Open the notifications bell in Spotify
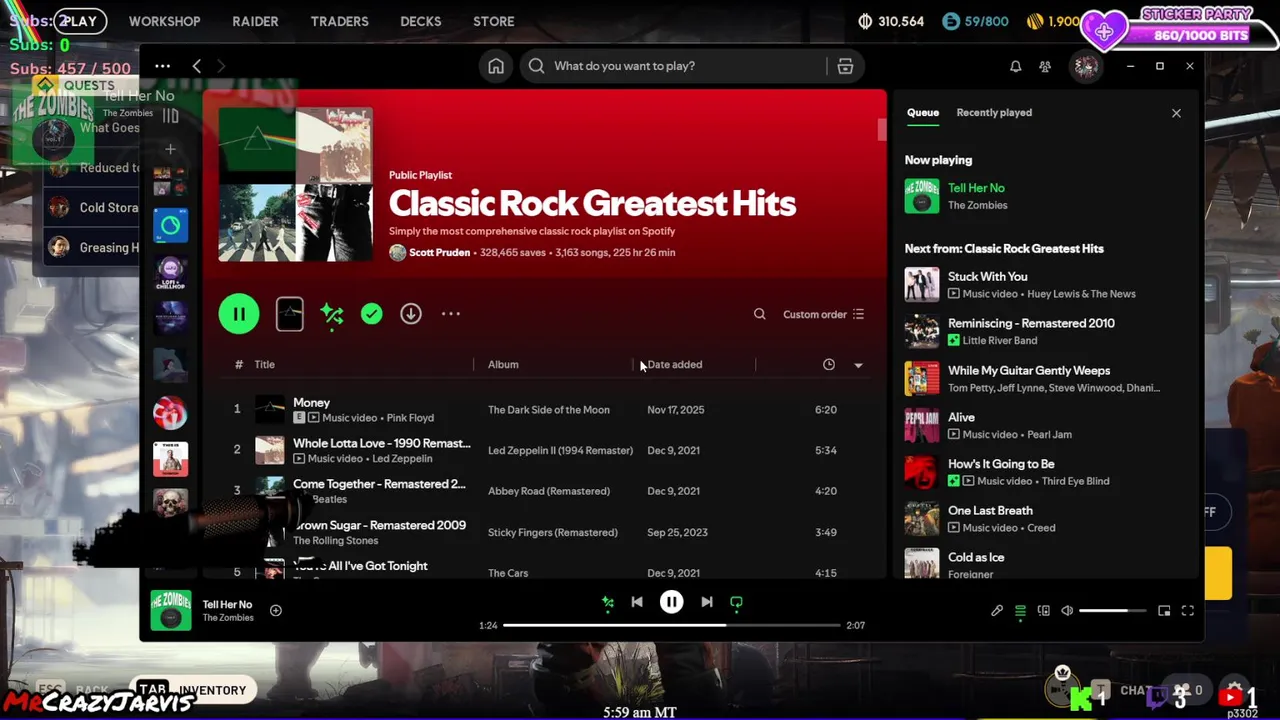The width and height of the screenshot is (1280, 720). pyautogui.click(x=1015, y=66)
